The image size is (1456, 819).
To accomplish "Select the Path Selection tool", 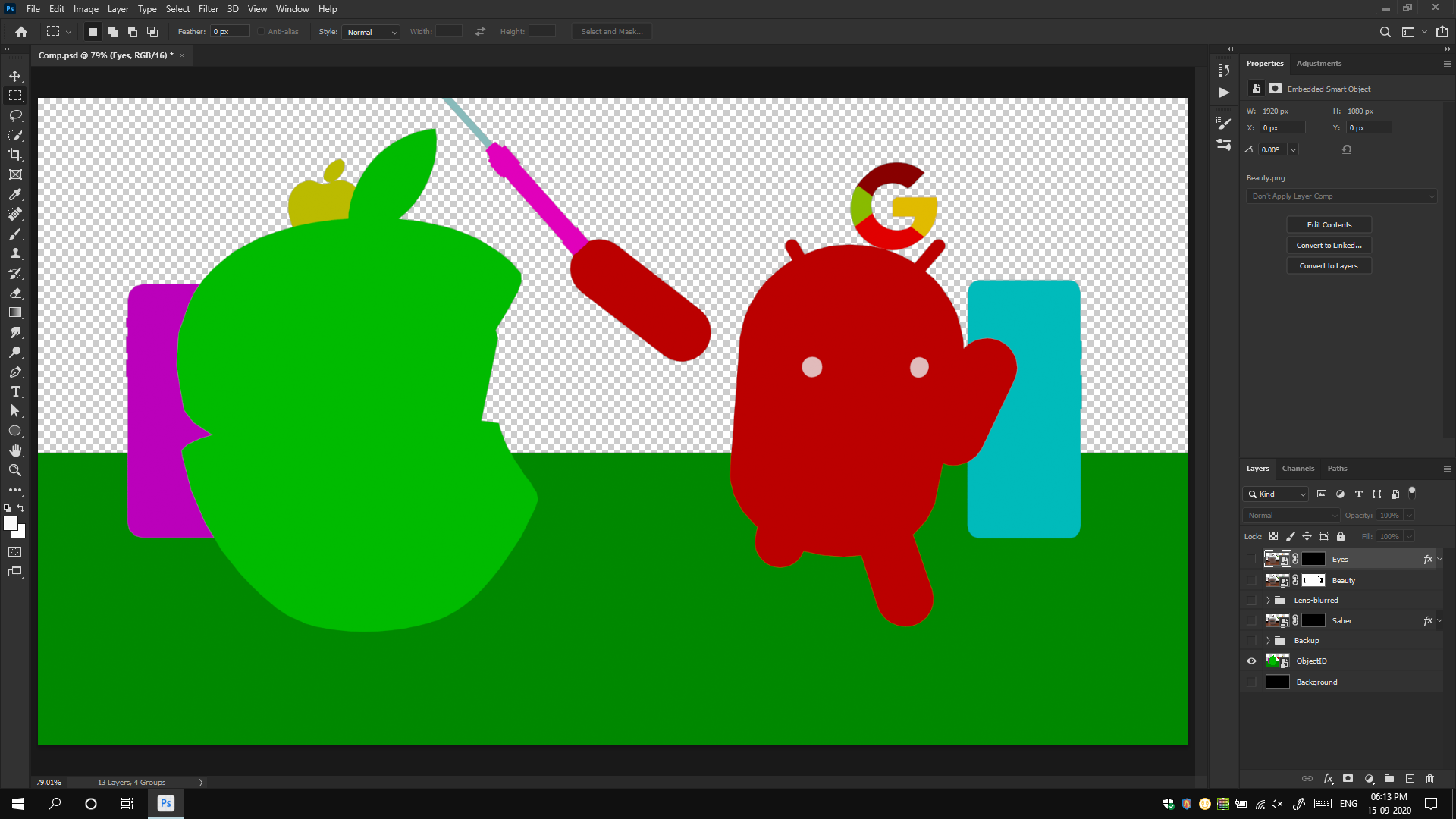I will pyautogui.click(x=15, y=411).
